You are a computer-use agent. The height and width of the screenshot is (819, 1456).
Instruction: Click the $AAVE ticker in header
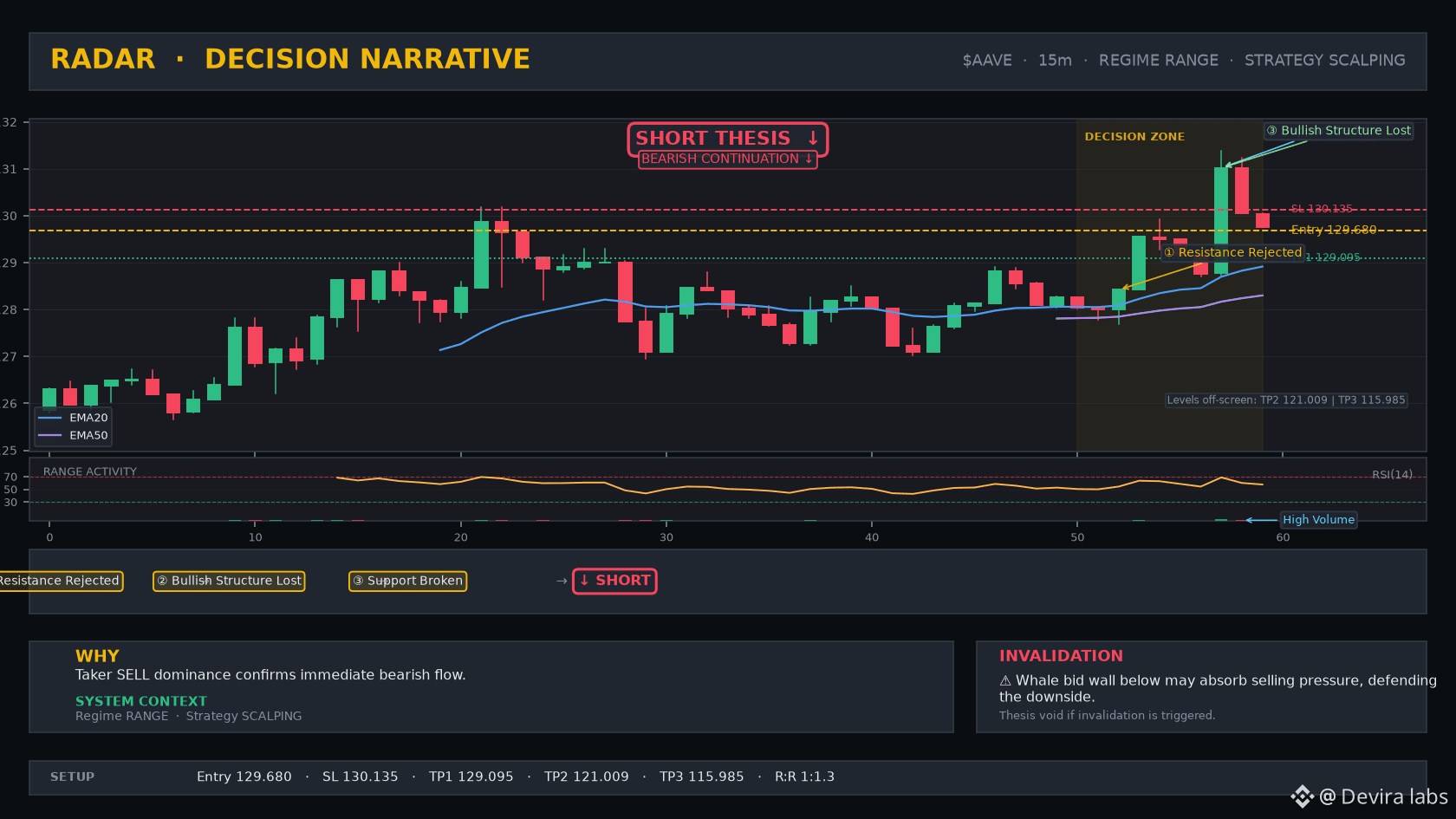pyautogui.click(x=987, y=61)
